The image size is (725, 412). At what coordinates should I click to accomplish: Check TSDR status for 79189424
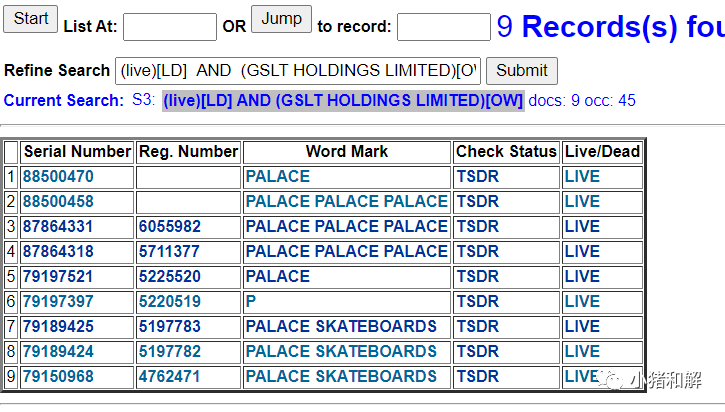tap(478, 351)
